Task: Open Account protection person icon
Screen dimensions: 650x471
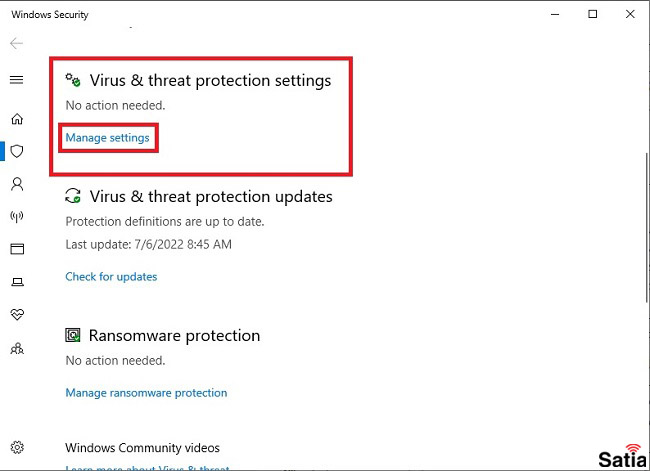Action: point(17,184)
